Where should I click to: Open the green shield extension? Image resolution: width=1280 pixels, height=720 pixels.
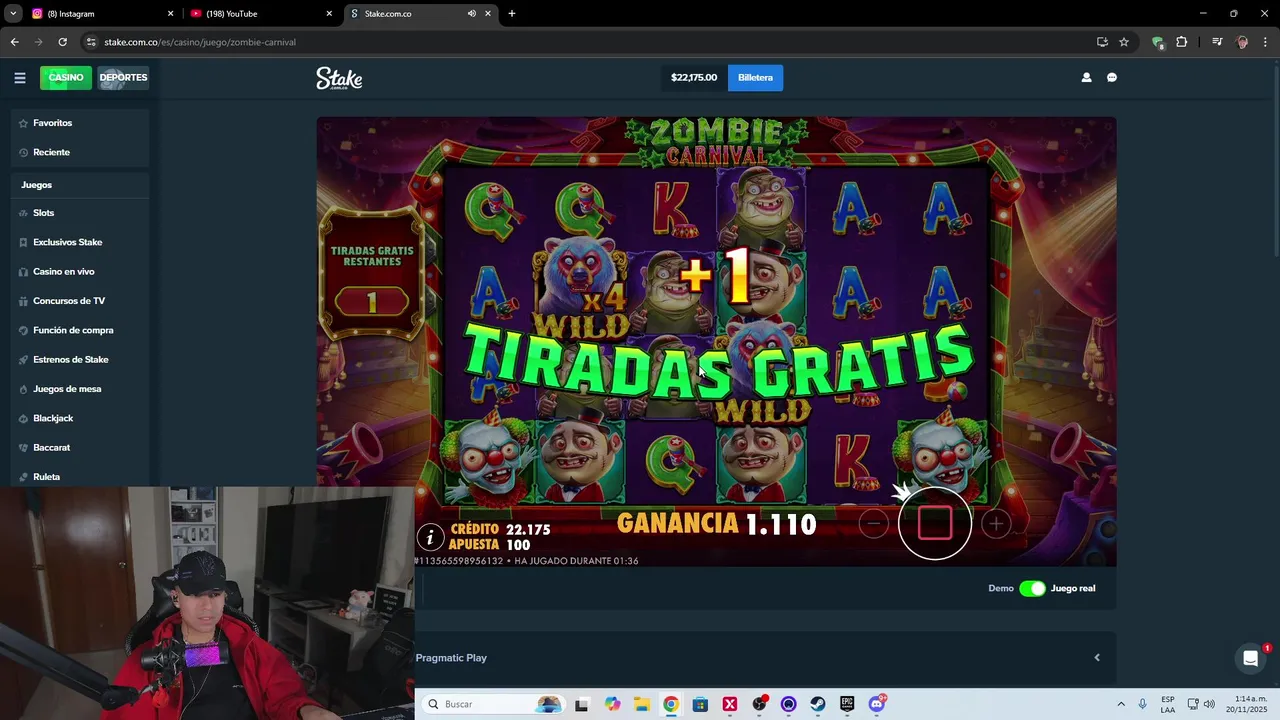pos(1158,42)
